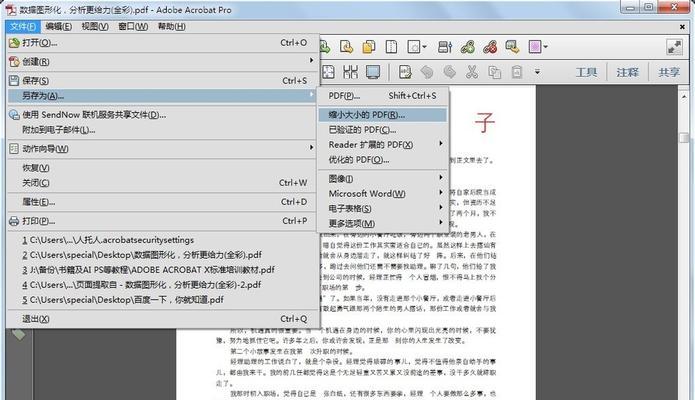Choose 附加到电子邮件(L)...
Screen dimensions: 695x400
[162, 129]
